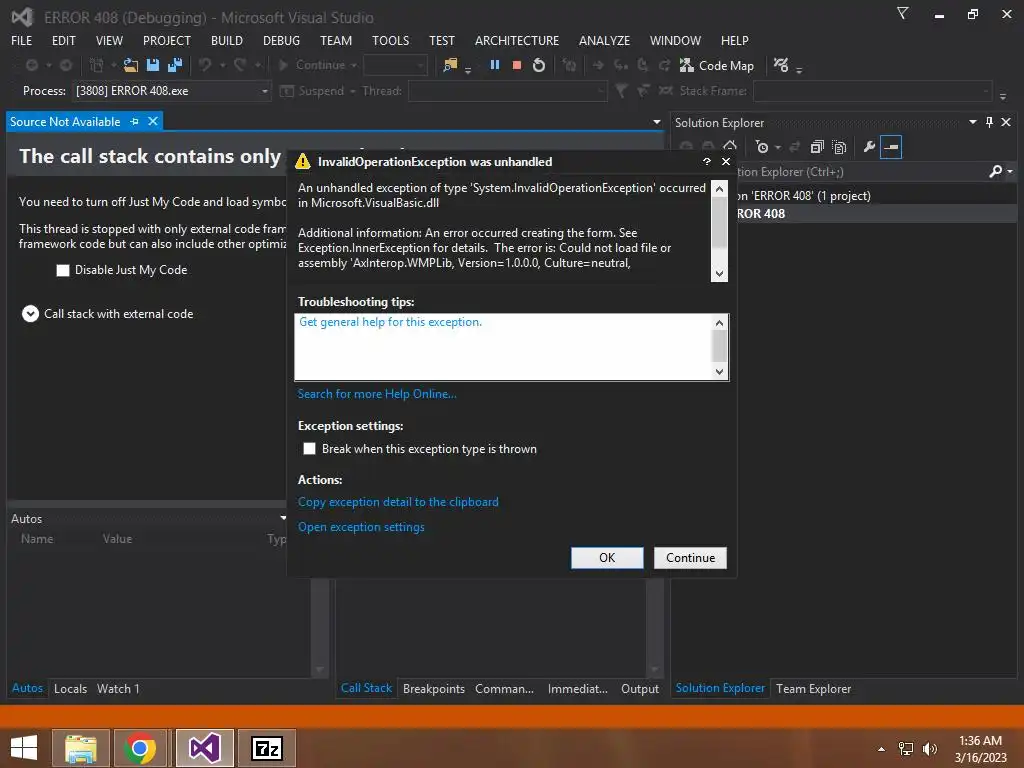Screen dimensions: 1024x768
Task: Switch to the Locals tab
Action: tap(71, 688)
